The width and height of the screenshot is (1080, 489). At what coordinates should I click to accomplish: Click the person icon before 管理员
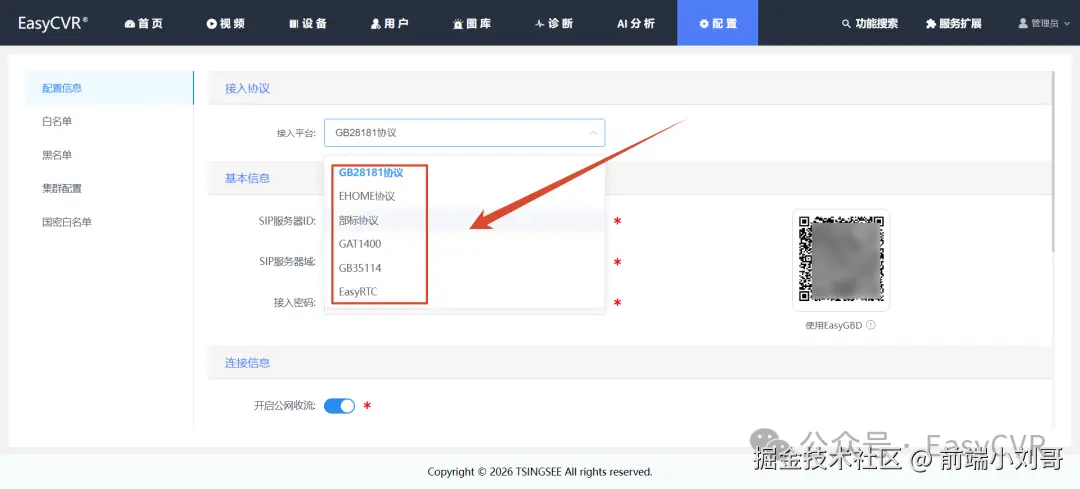(1023, 23)
